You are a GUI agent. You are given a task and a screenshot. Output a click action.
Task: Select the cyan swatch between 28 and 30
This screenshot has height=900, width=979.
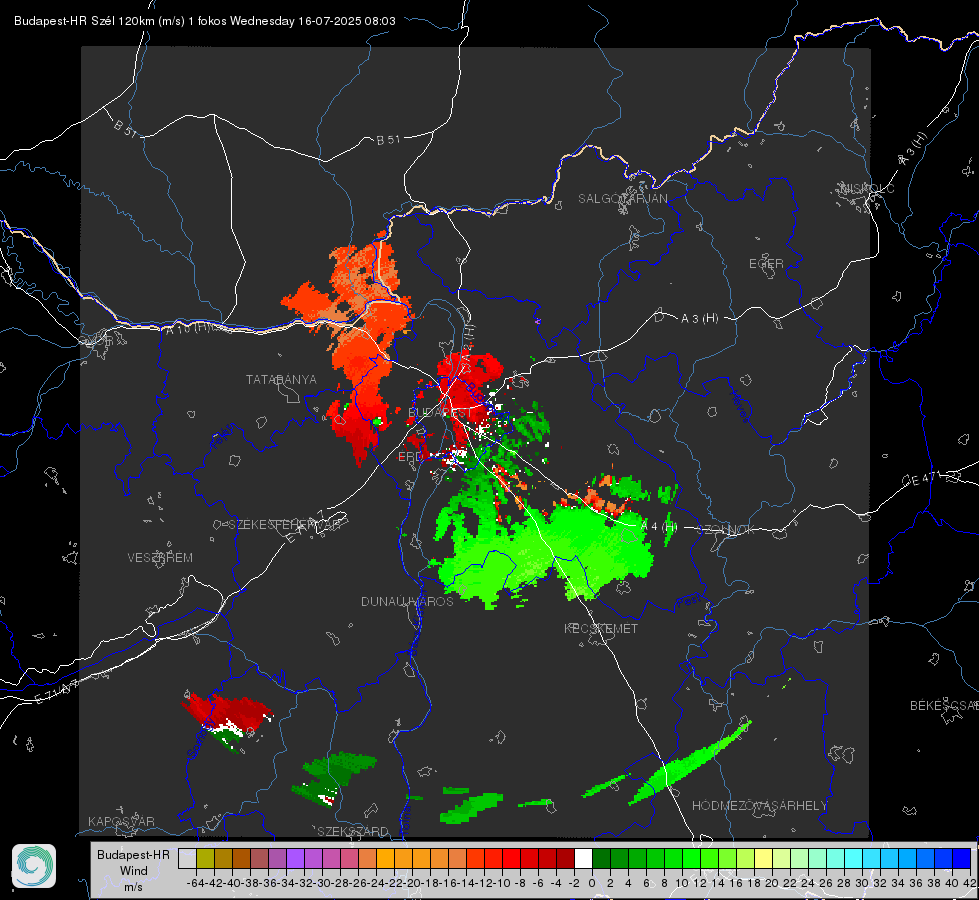pyautogui.click(x=854, y=858)
